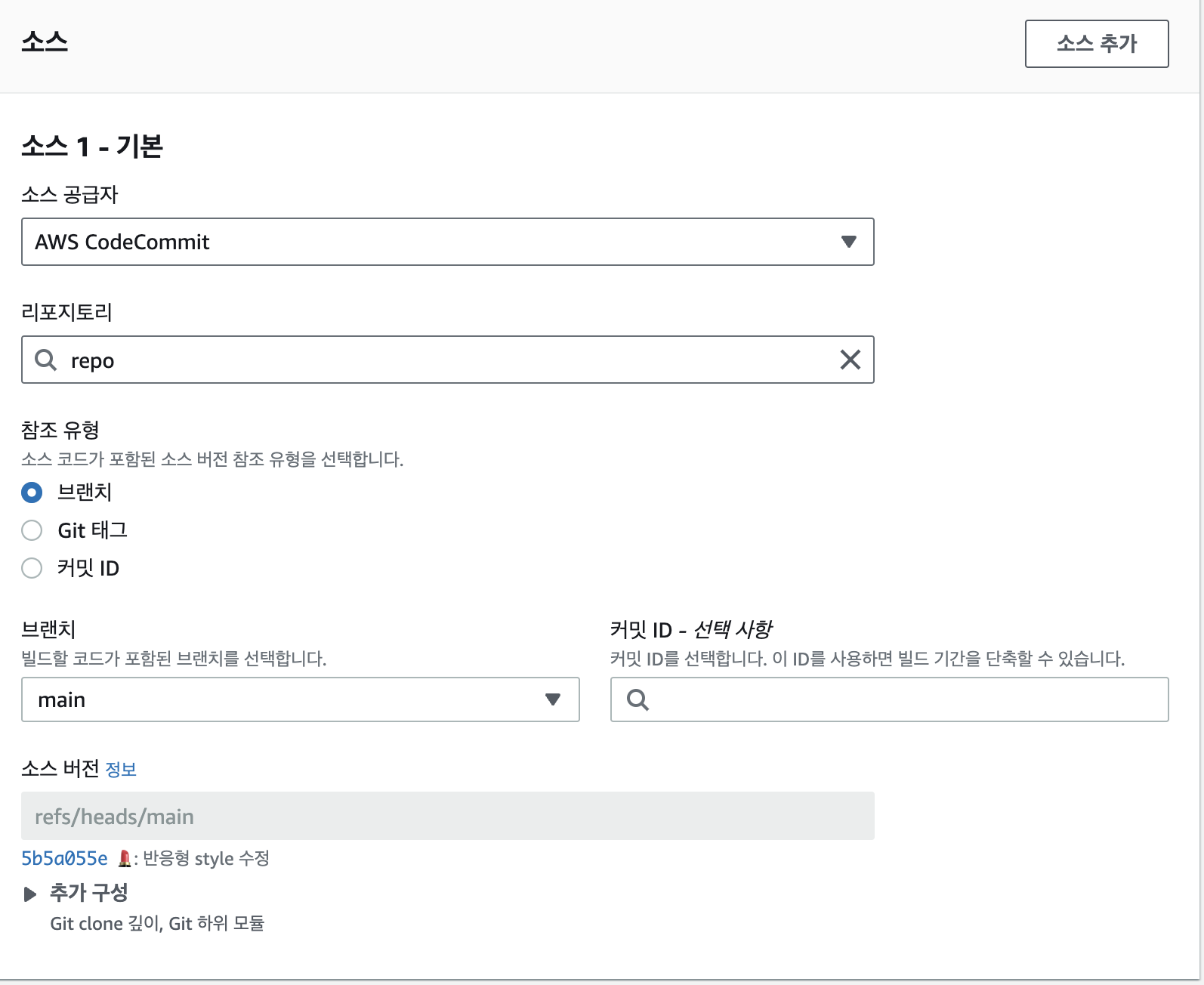Click the 소스 1 - 기본 heading
This screenshot has width=1204, height=985.
[x=92, y=146]
